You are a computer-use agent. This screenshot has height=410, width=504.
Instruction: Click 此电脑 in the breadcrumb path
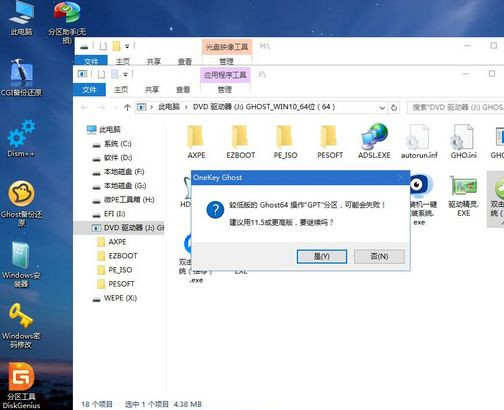169,107
